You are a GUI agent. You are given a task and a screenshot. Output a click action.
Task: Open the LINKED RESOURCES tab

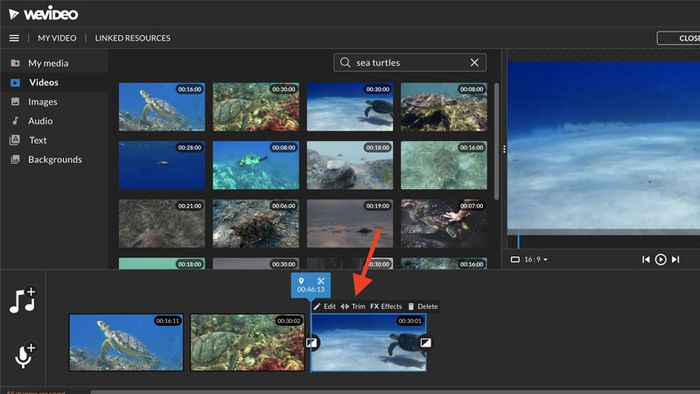click(133, 38)
